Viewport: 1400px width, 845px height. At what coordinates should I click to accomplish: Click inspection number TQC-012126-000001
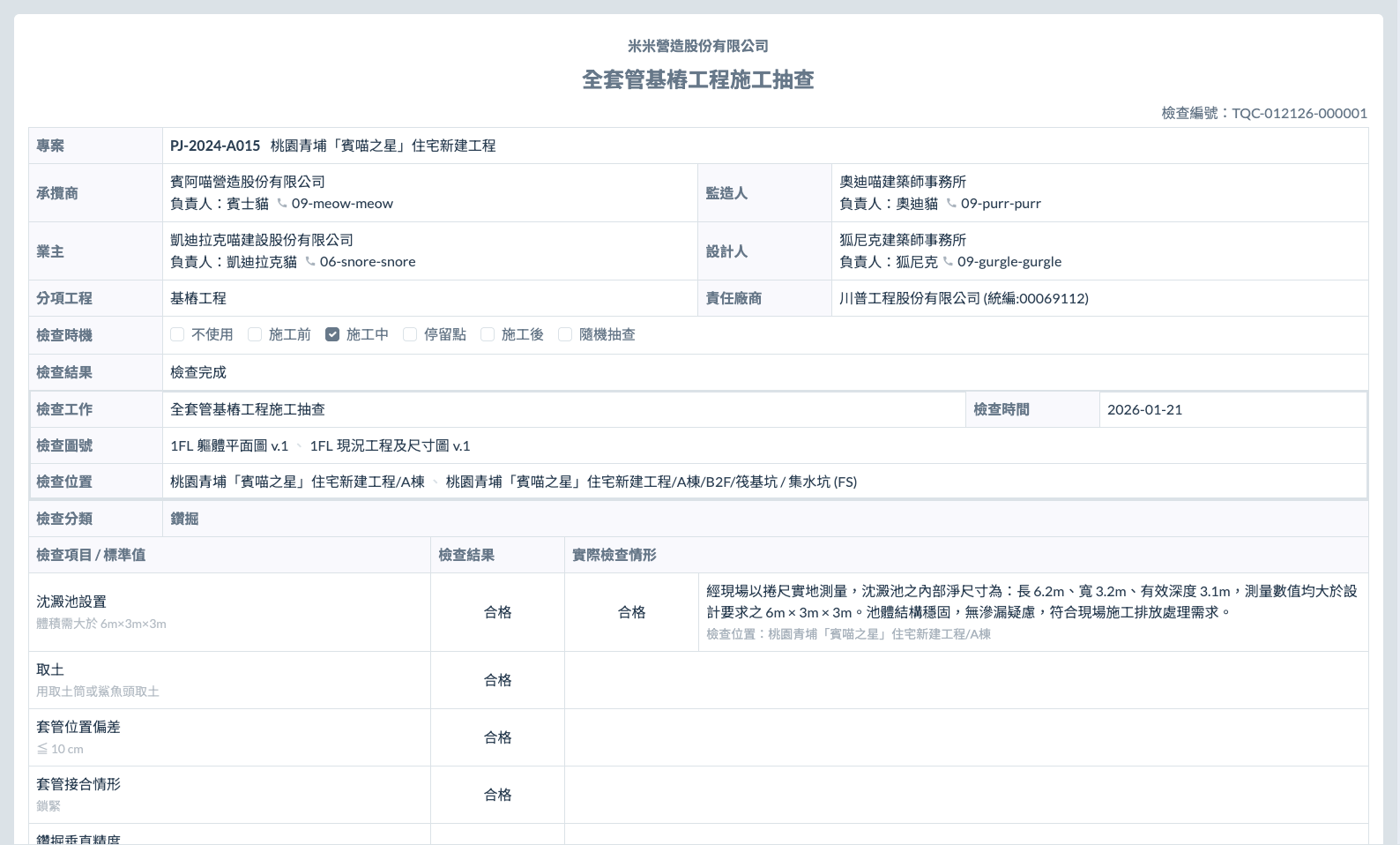pos(1299,113)
